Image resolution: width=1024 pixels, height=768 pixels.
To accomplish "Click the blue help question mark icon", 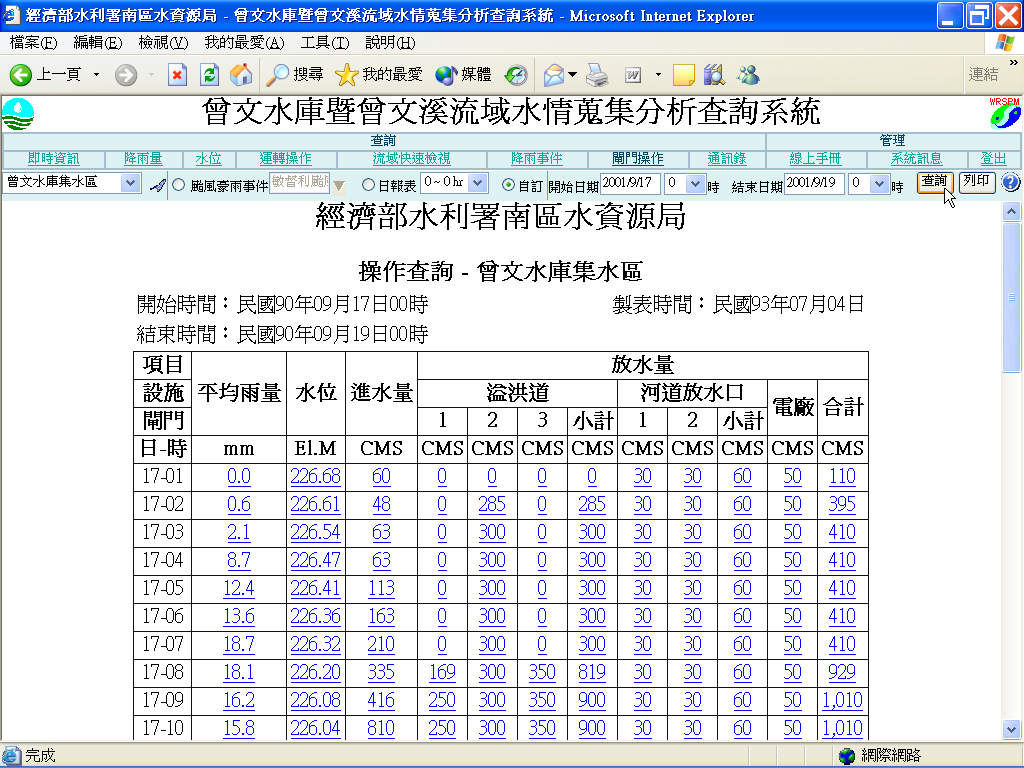I will pos(1010,182).
